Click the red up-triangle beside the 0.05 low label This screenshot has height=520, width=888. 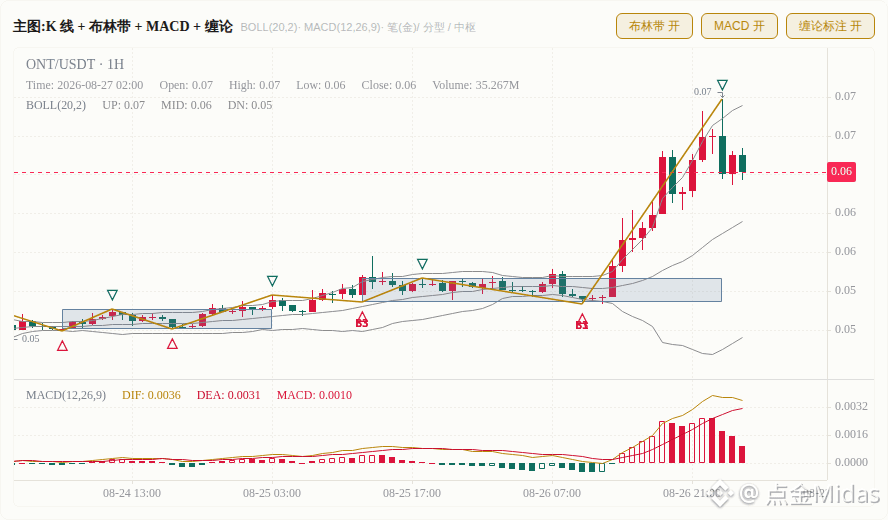click(x=62, y=346)
